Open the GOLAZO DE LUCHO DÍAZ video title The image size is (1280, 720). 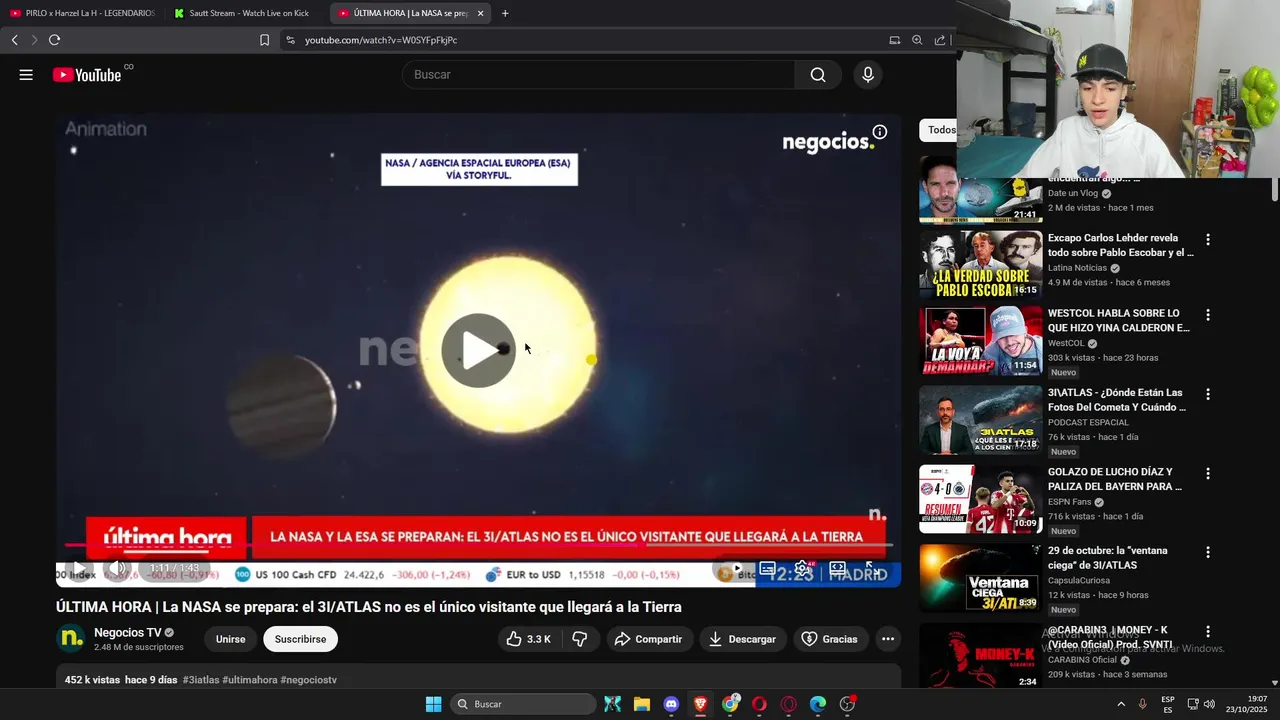click(1115, 479)
